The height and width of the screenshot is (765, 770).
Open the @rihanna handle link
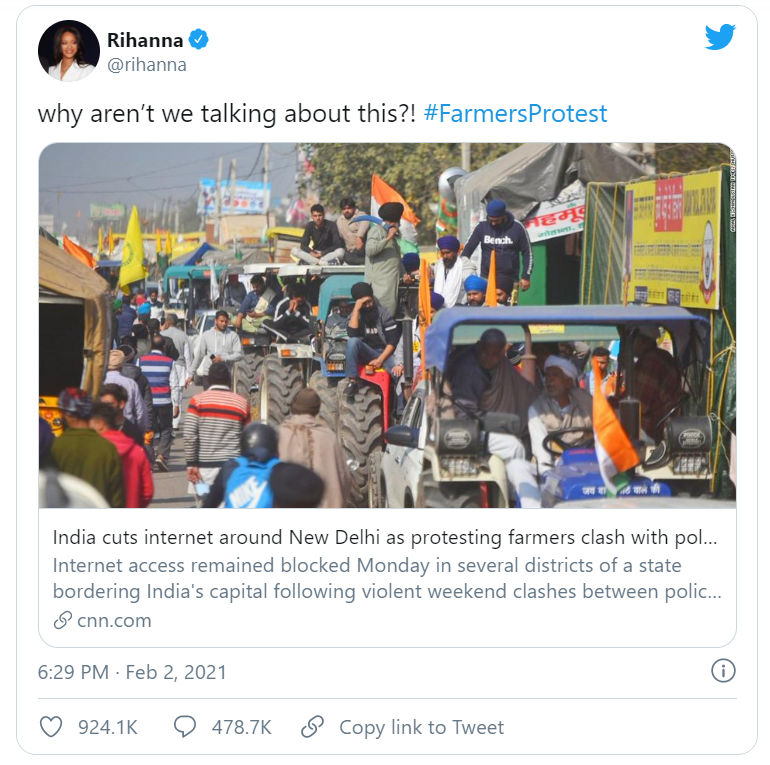click(146, 65)
